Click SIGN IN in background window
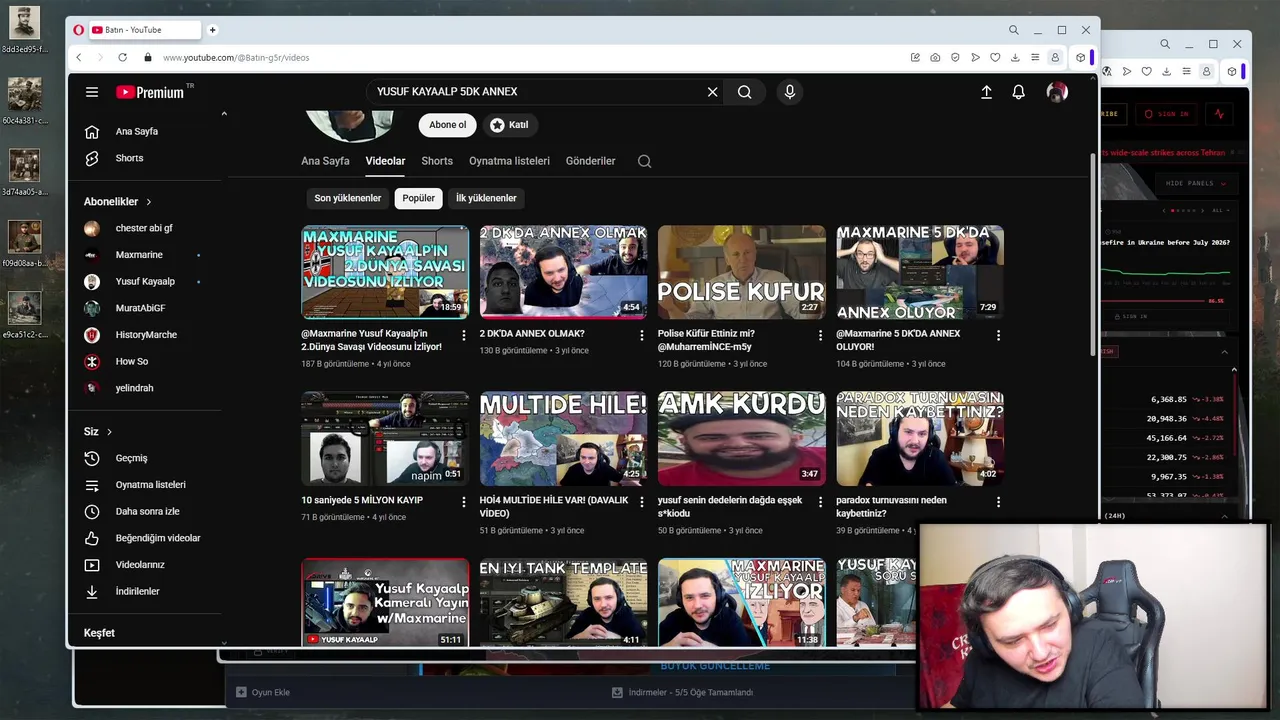The image size is (1280, 720). (1166, 114)
